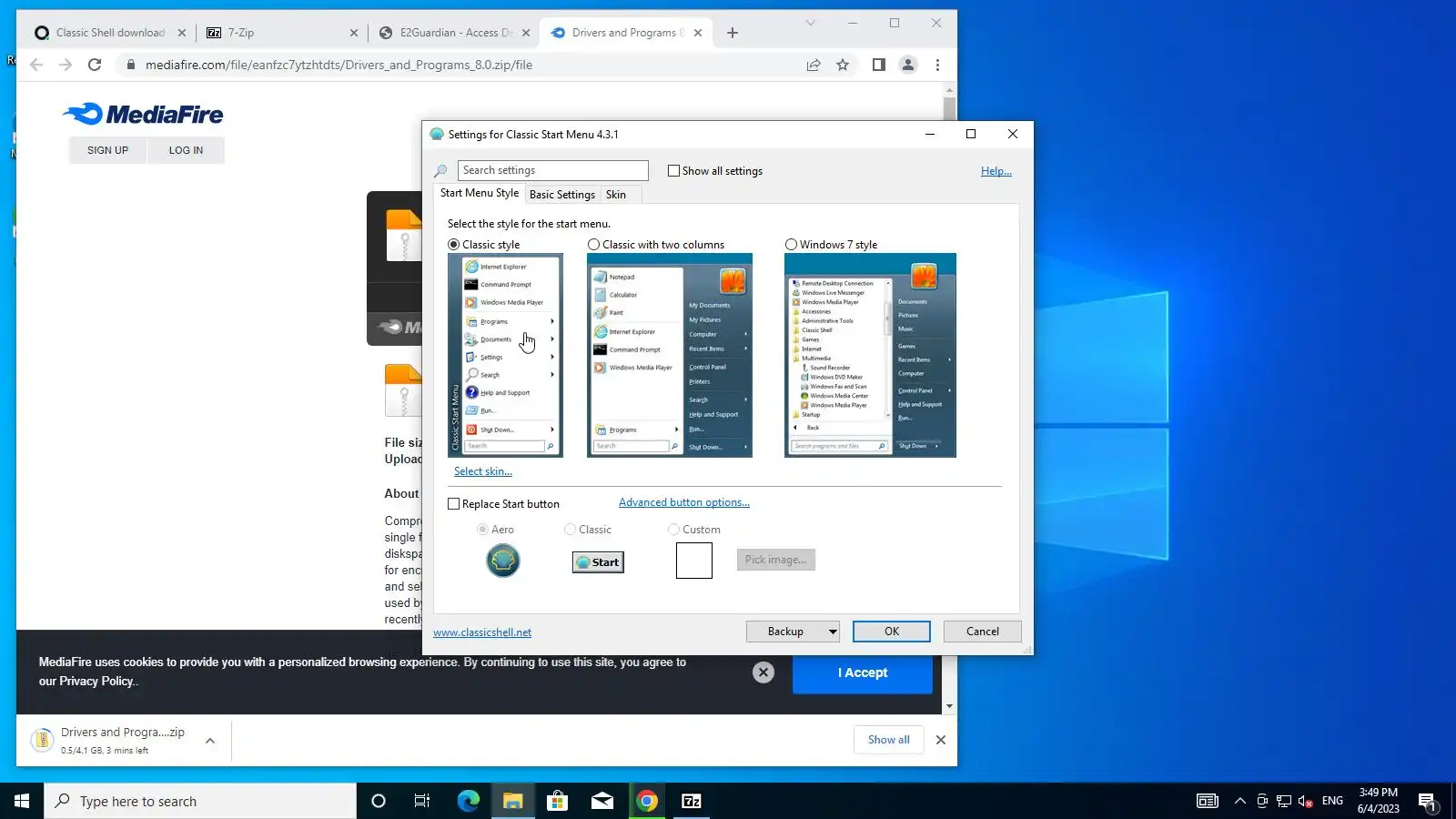Screen dimensions: 1456x819
Task: Go back in Chrome browser
Action: point(36,65)
